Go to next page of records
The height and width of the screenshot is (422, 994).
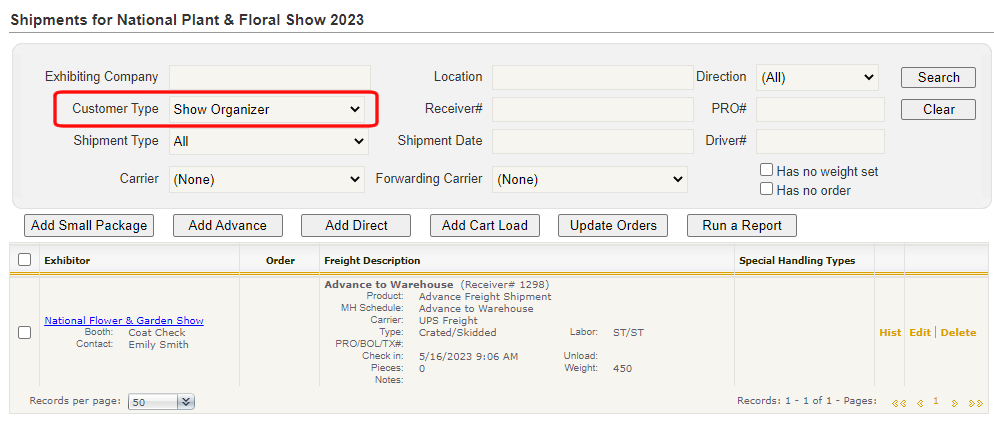(x=955, y=402)
